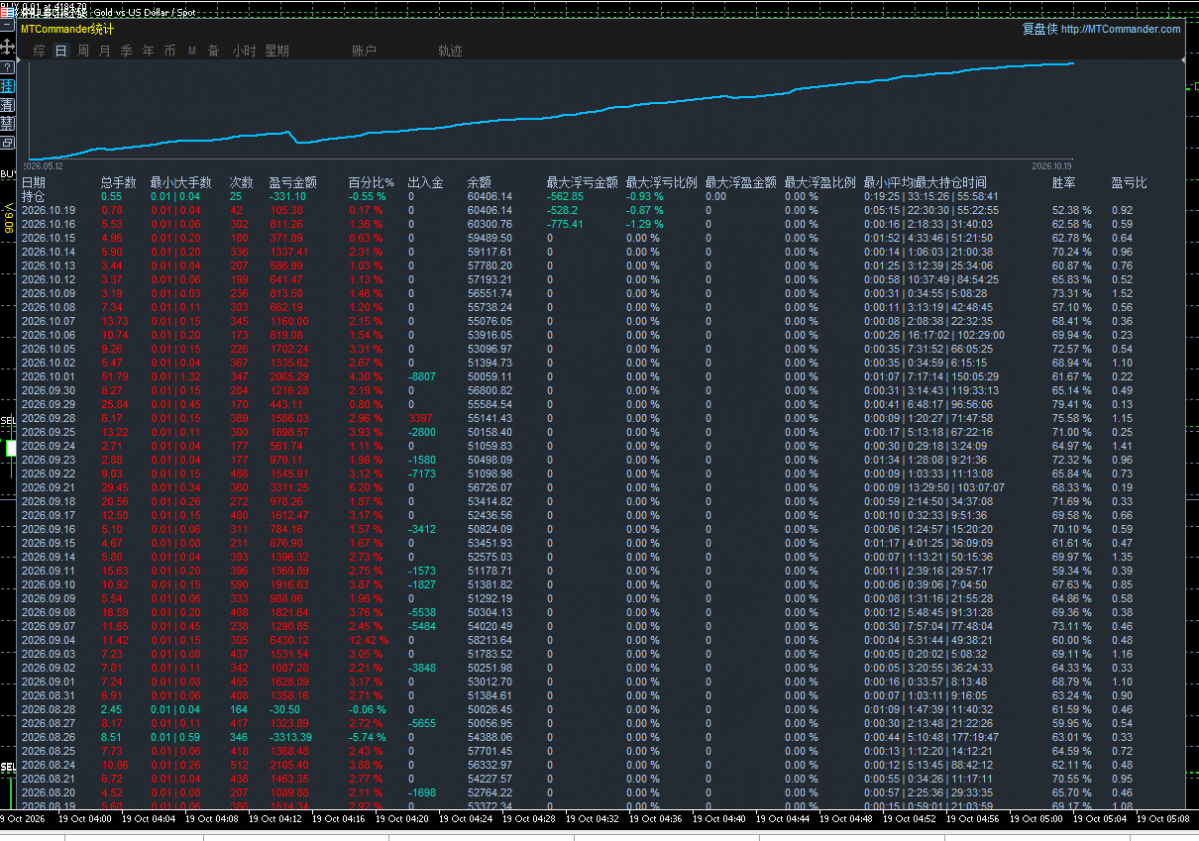This screenshot has width=1199, height=841.
Task: Select the 日 daily tab
Action: 61,50
